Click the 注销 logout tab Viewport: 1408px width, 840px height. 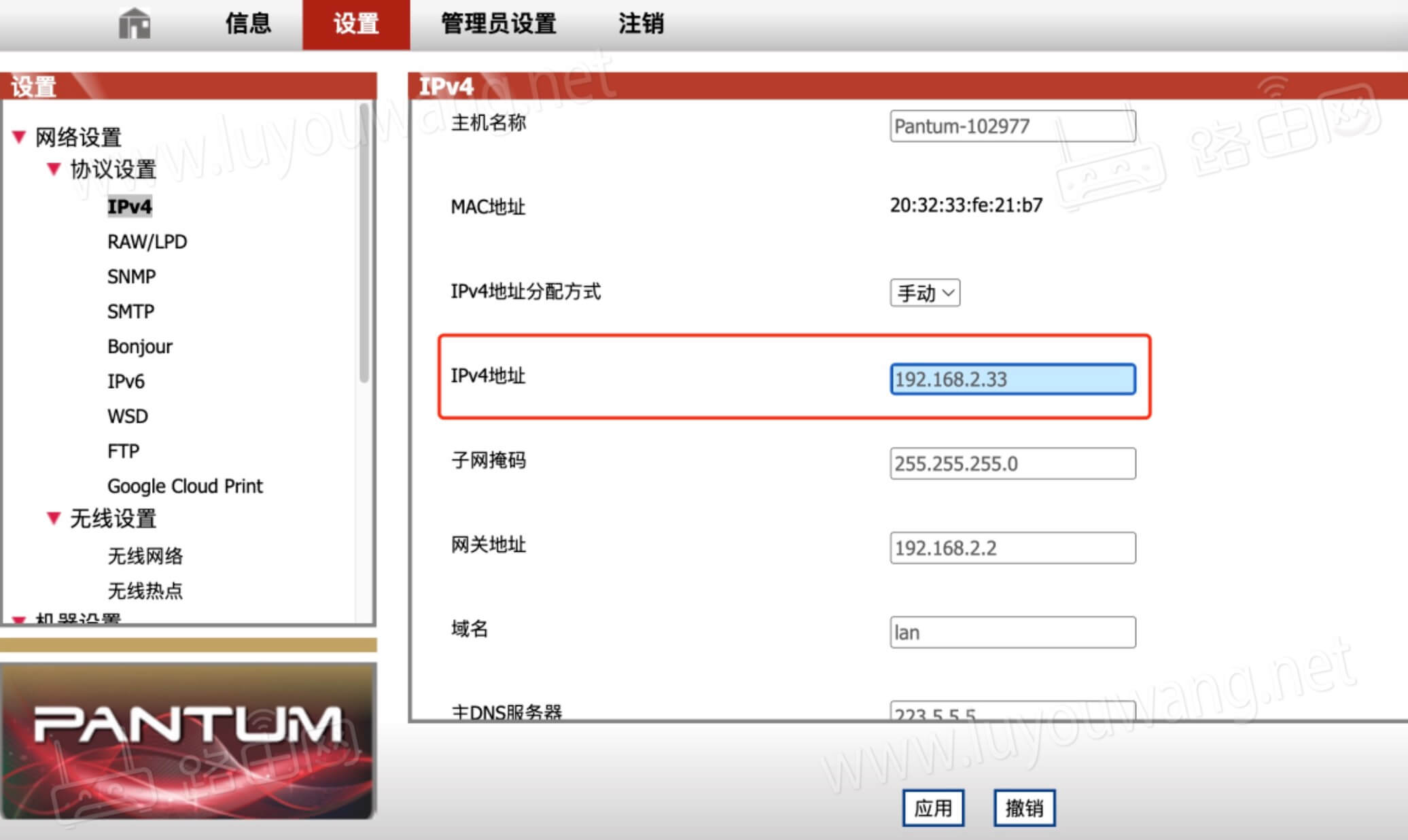(x=640, y=24)
